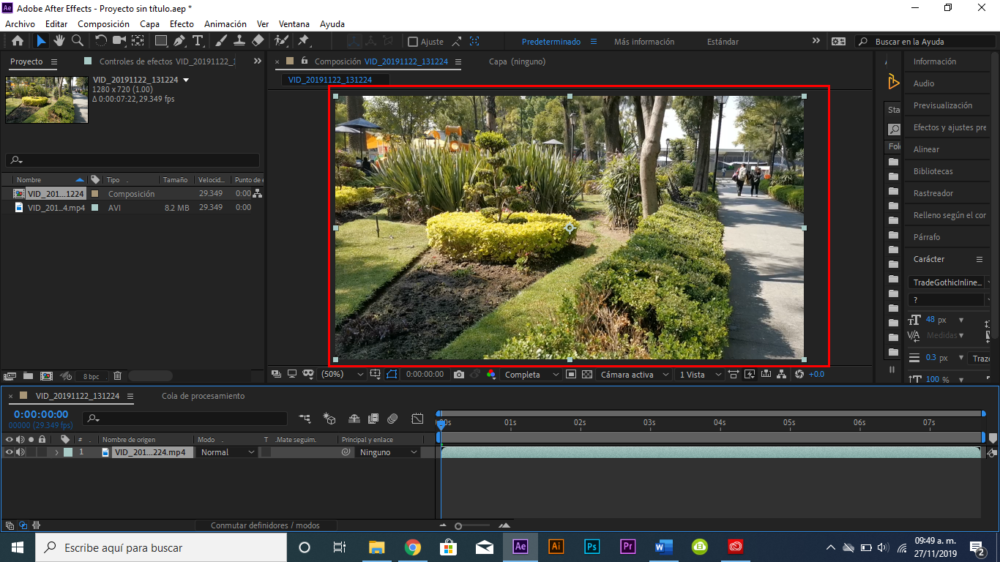Image resolution: width=1000 pixels, height=562 pixels.
Task: Hide video of VID_201...224.mp4 layer
Action: 9,452
